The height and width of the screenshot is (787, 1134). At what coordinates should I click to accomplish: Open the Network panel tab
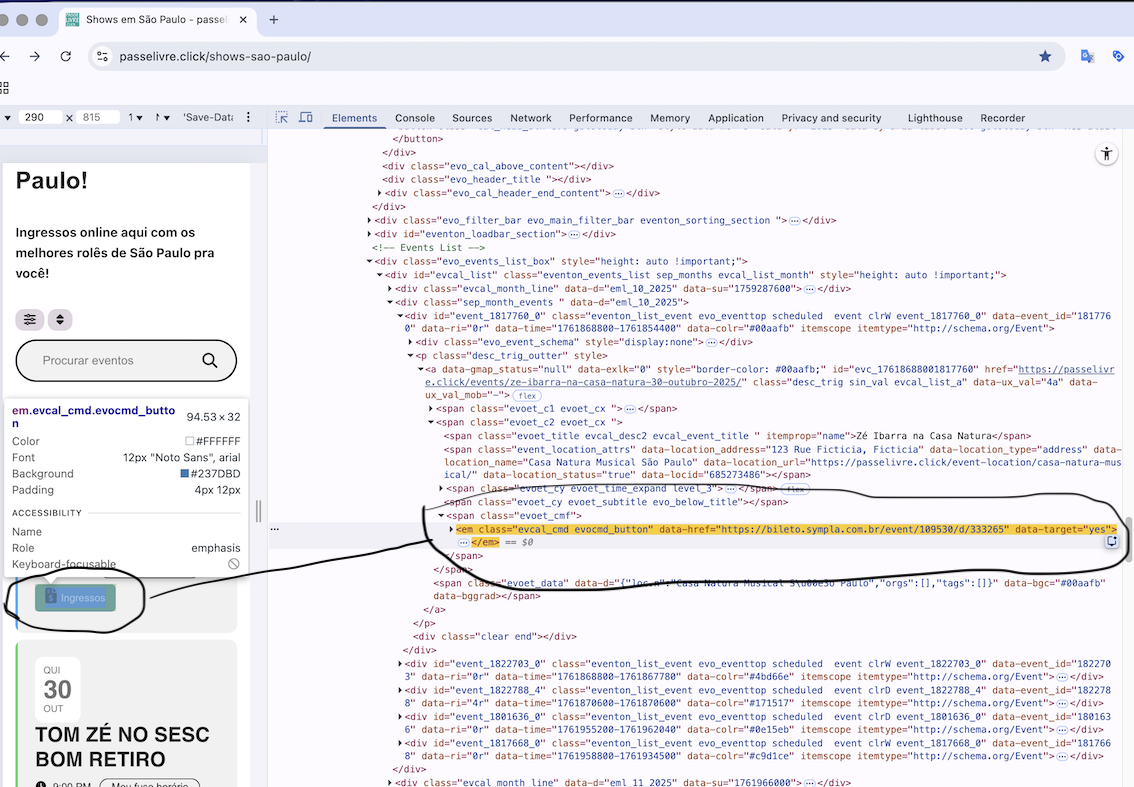pos(530,118)
